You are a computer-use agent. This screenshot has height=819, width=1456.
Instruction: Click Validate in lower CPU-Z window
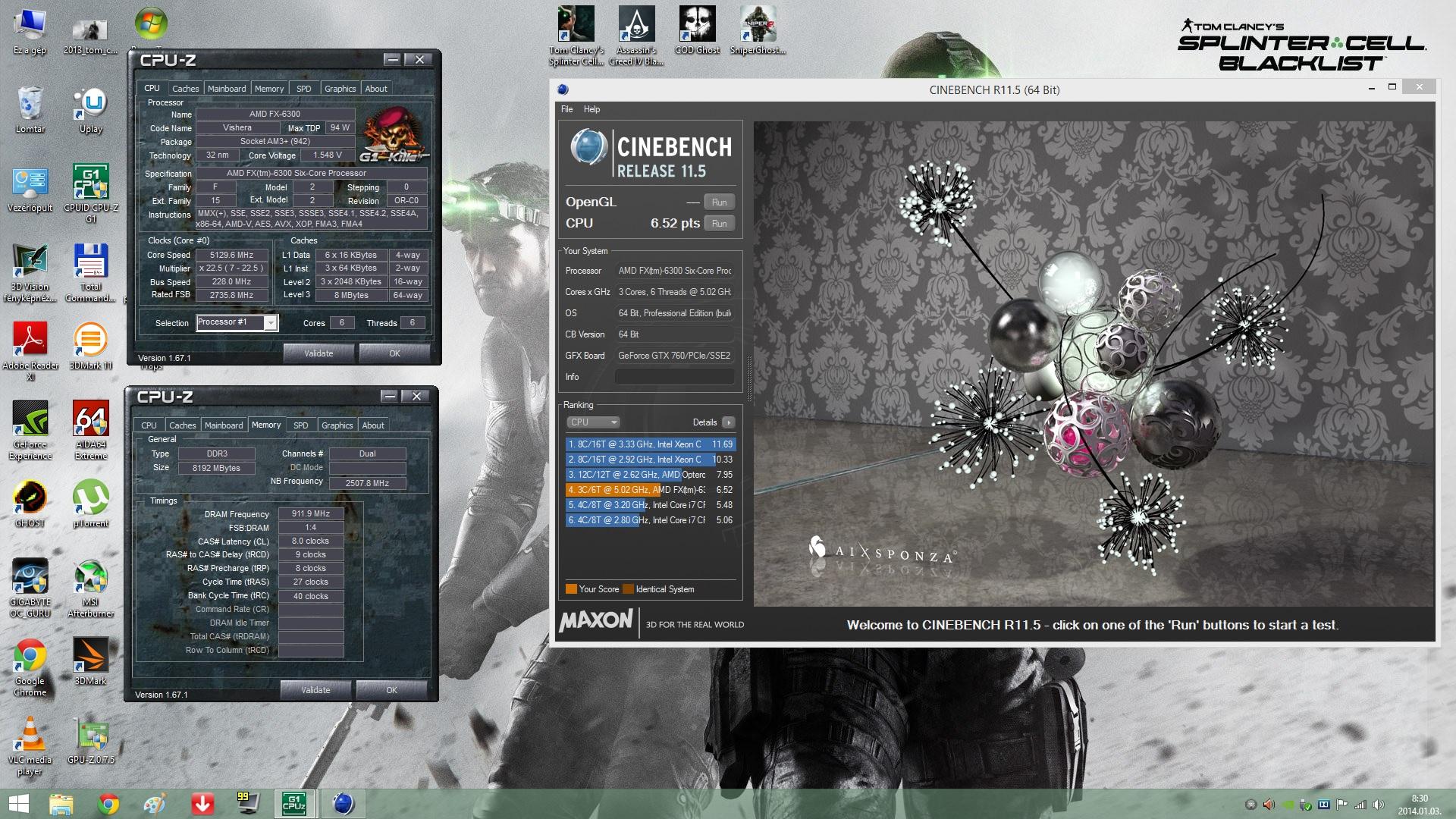point(315,690)
